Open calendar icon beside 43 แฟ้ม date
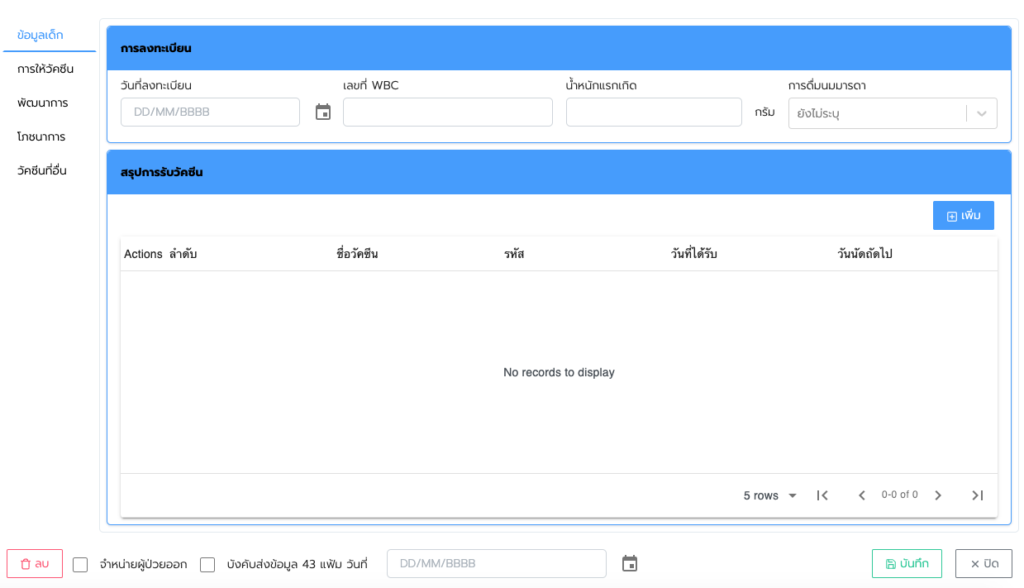Screen dimensions: 1024x588 tap(629, 564)
